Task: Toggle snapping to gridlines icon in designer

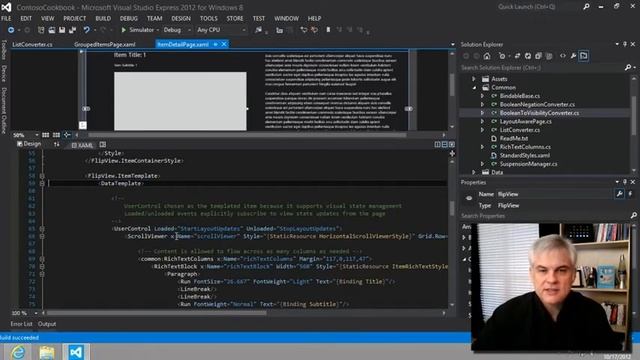Action: pyautogui.click(x=56, y=135)
